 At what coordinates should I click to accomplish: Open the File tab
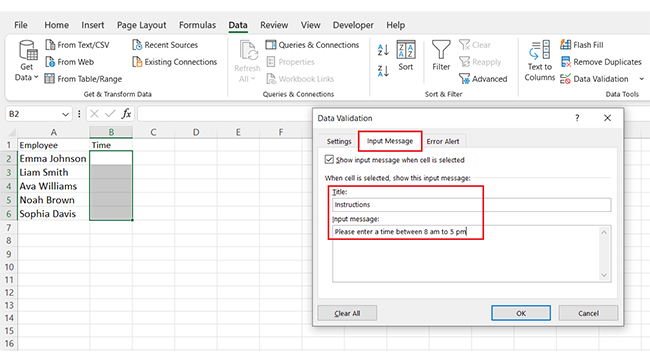coord(21,25)
